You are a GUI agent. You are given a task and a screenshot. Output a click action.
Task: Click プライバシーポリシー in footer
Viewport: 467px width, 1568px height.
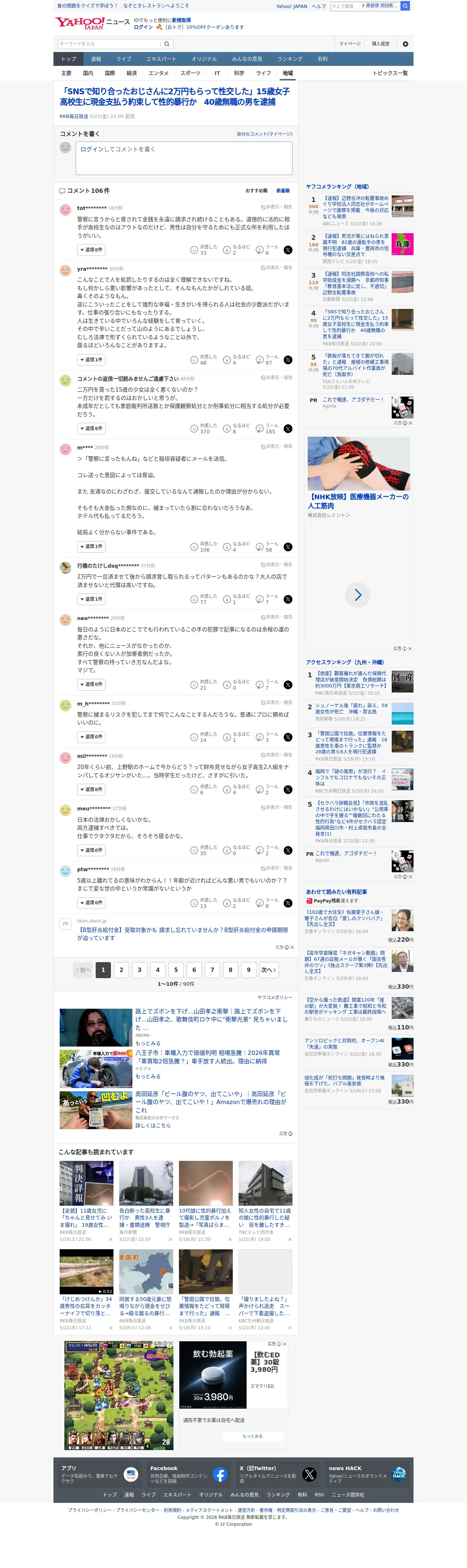point(90,1509)
